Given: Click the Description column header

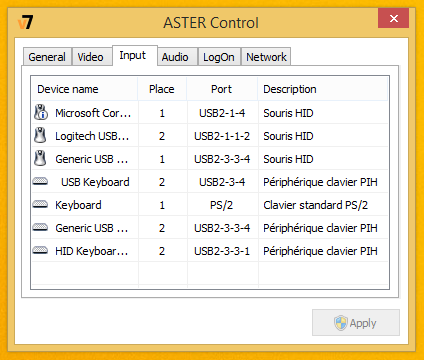Looking at the screenshot, I should point(323,89).
